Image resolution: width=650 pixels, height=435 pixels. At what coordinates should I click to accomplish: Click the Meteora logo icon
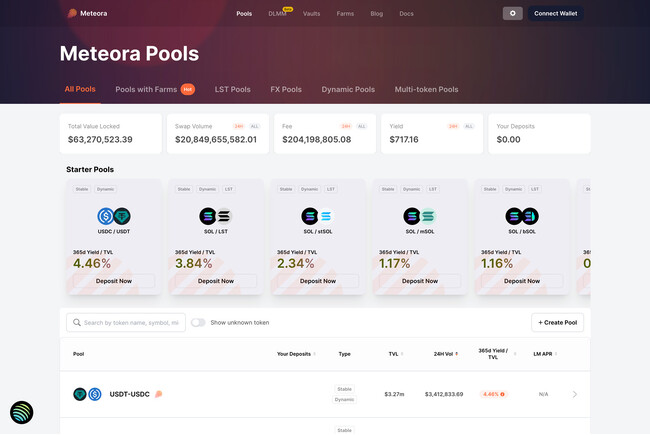click(71, 14)
